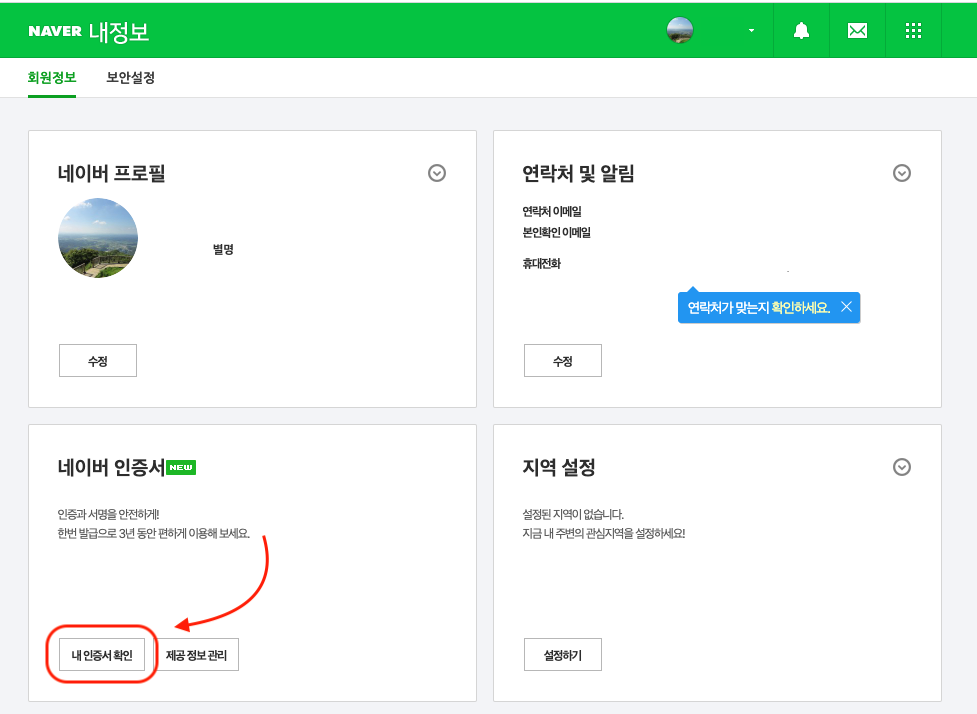Switch to the 보안설정 tab
Viewport: 977px width, 714px height.
130,78
